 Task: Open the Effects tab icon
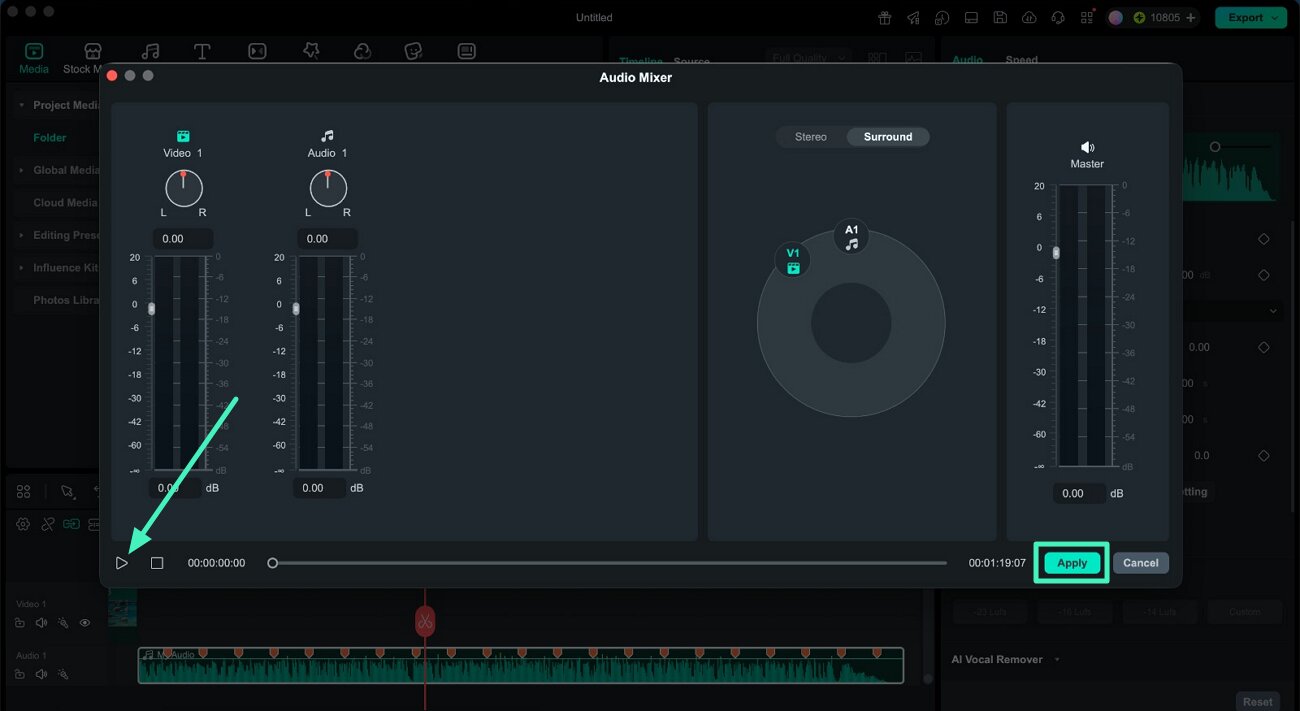point(310,52)
